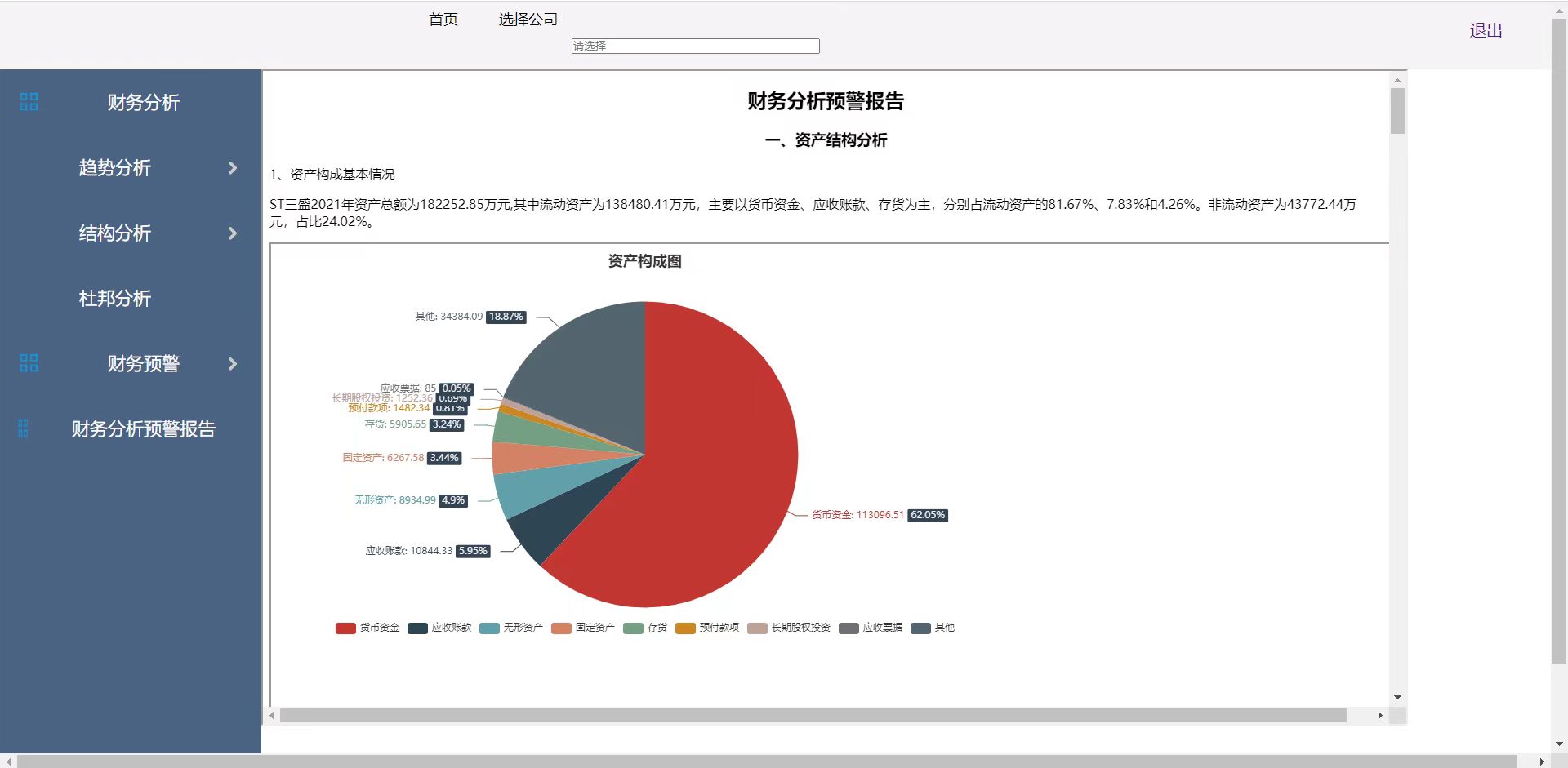This screenshot has height=768, width=1568.
Task: Click the 1、资产构成基本情况 subheading
Action: tap(332, 174)
